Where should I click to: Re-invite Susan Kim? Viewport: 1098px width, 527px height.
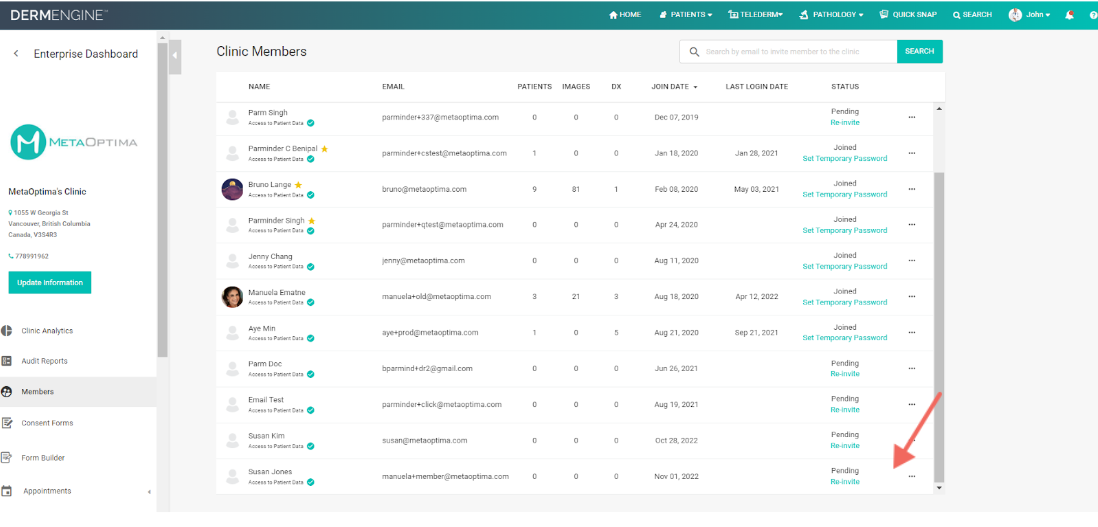[x=845, y=446]
